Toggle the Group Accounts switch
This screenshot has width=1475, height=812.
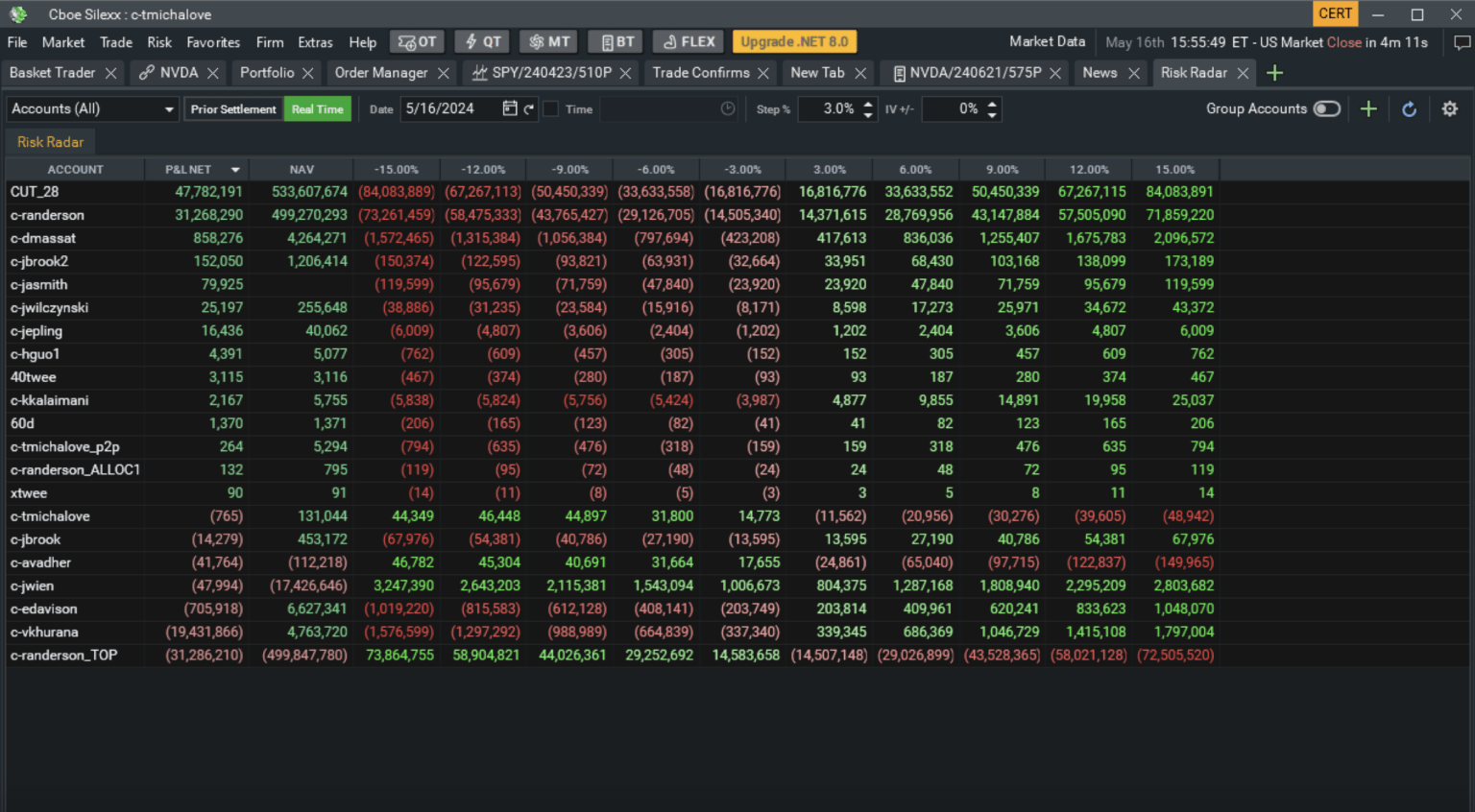point(1326,108)
